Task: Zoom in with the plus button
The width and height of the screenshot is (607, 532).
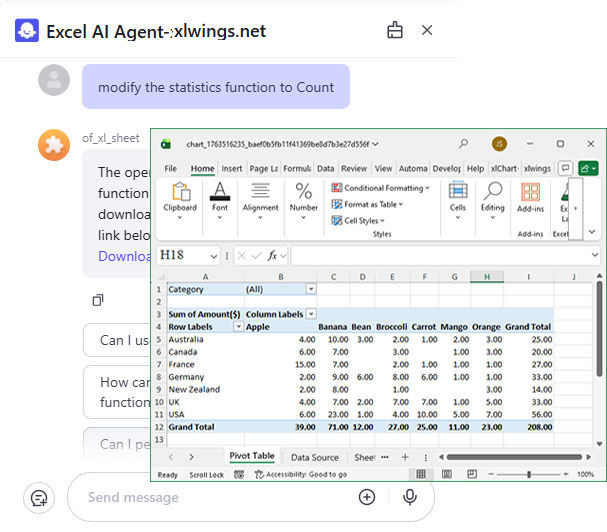Action: 566,474
